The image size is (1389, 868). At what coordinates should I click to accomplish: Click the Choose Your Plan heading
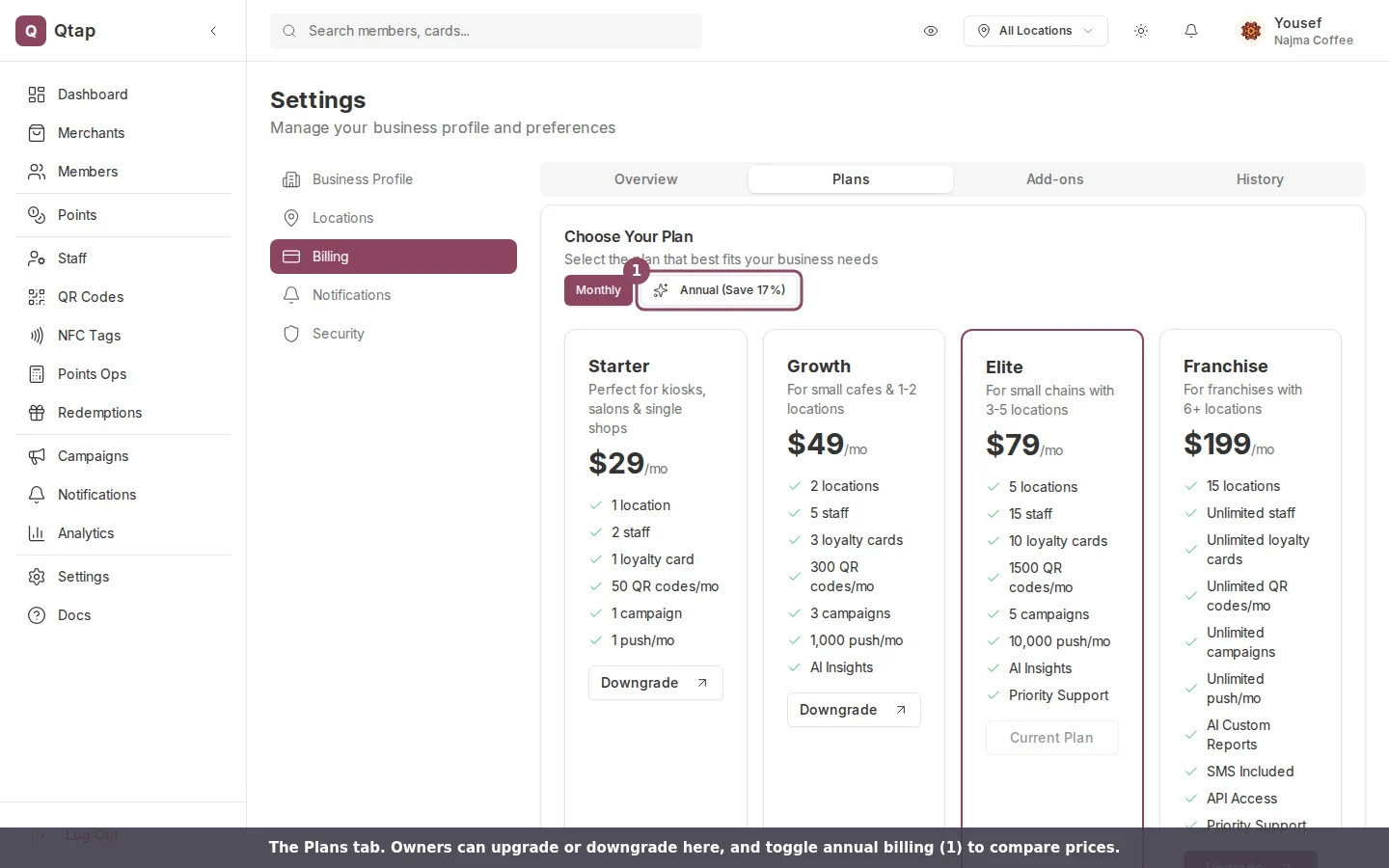(629, 236)
